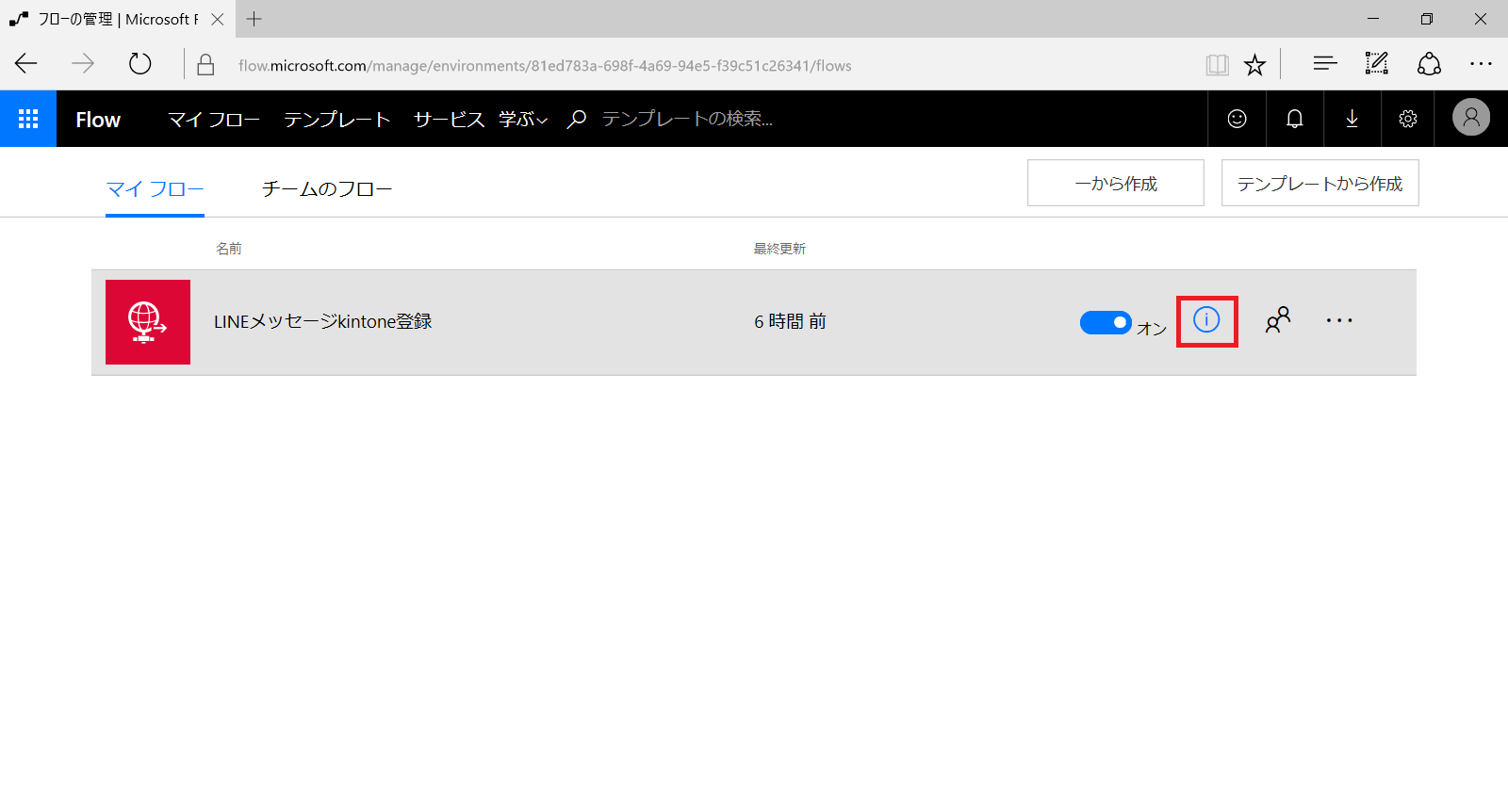
Task: Add page to favorites star icon
Action: tap(1254, 64)
